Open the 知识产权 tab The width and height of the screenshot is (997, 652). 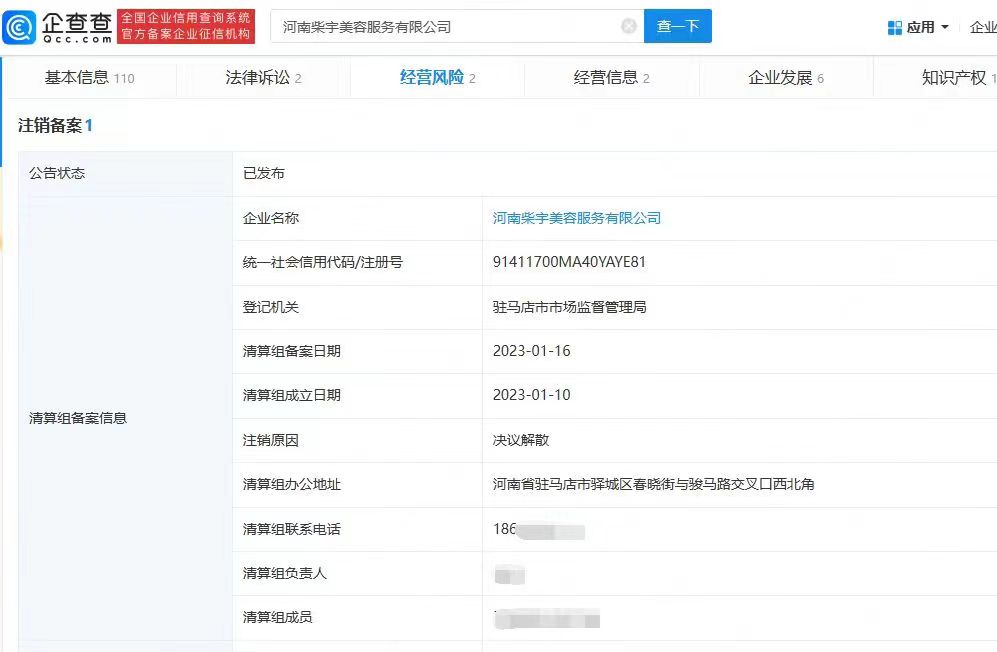[x=959, y=78]
